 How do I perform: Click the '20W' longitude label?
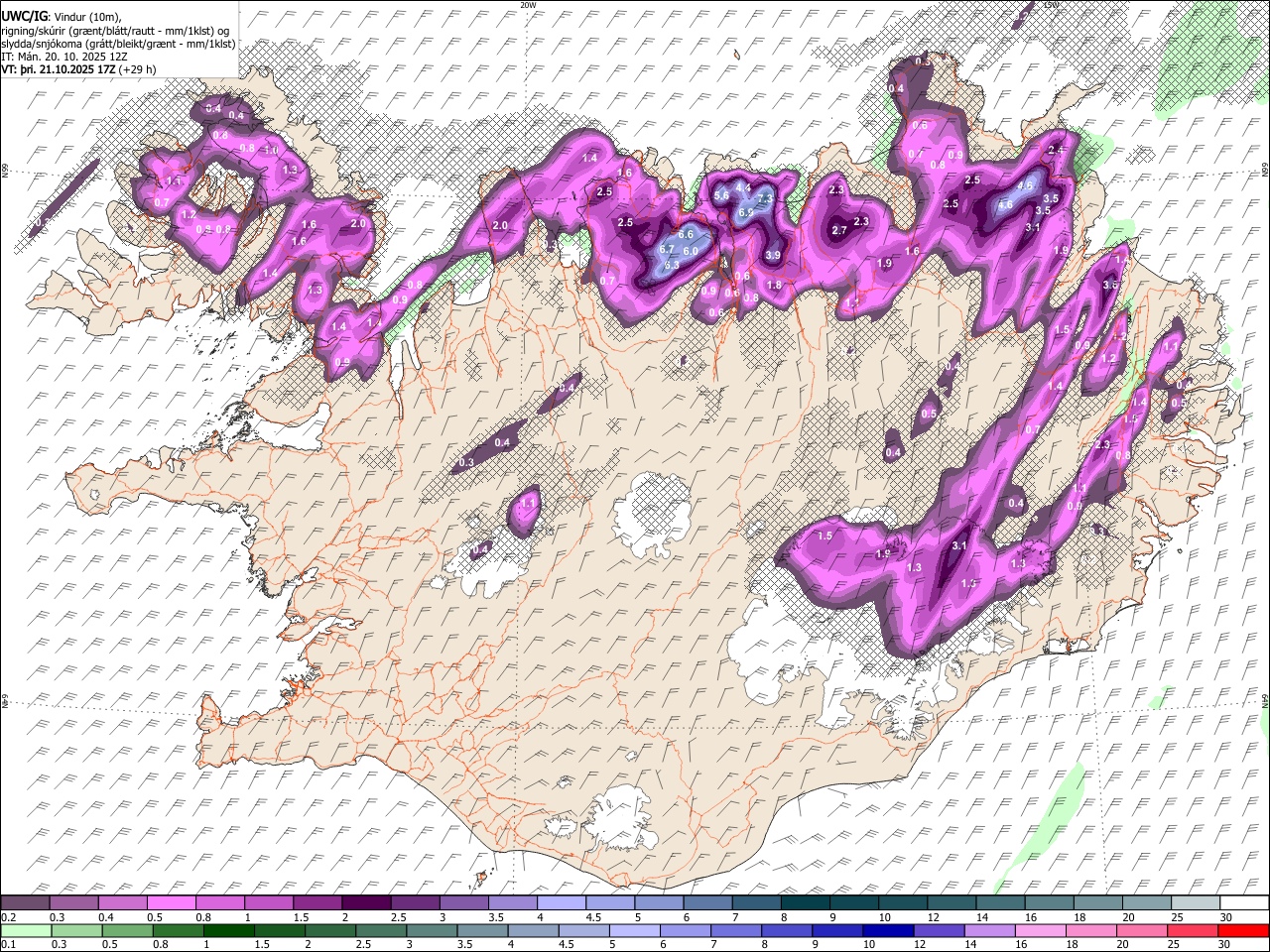pos(527,5)
